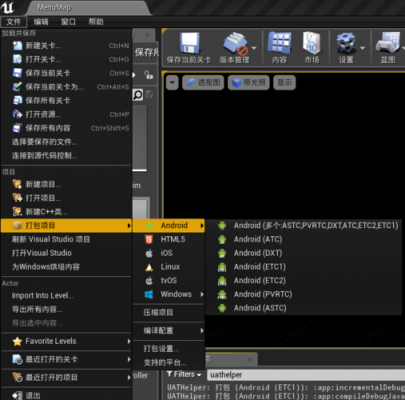The width and height of the screenshot is (405, 400).
Task: Open the 帮助 menu
Action: [x=96, y=22]
